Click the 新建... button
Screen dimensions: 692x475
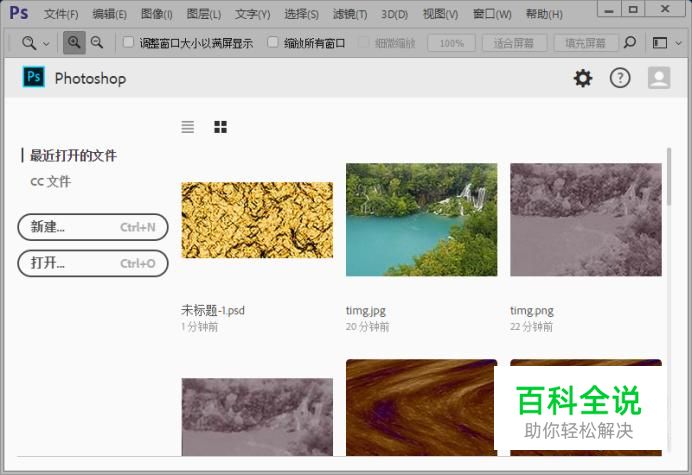(x=93, y=227)
